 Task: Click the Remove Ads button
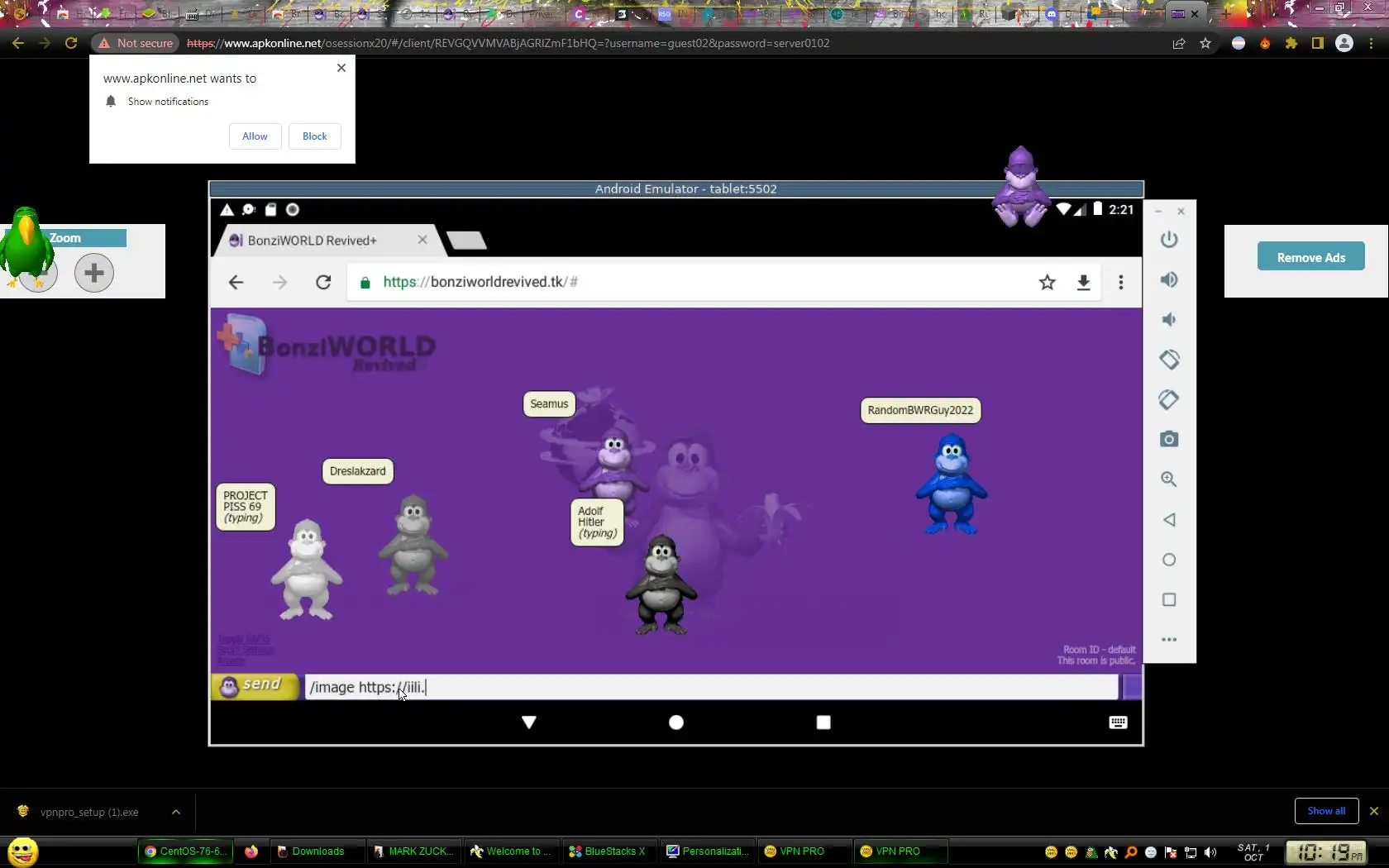point(1311,257)
